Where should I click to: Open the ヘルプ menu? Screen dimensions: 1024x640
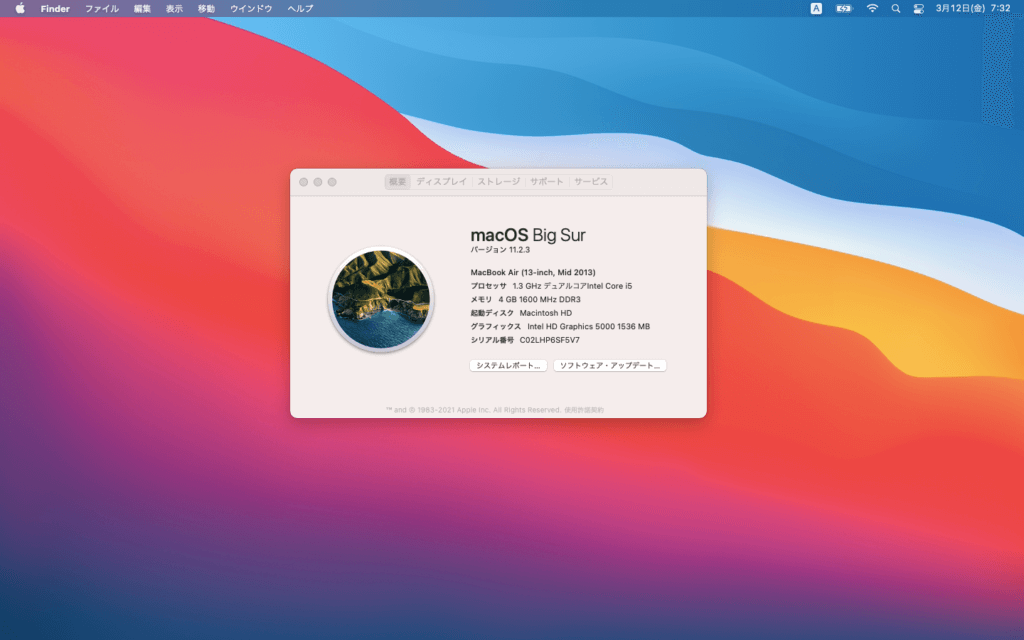[300, 8]
